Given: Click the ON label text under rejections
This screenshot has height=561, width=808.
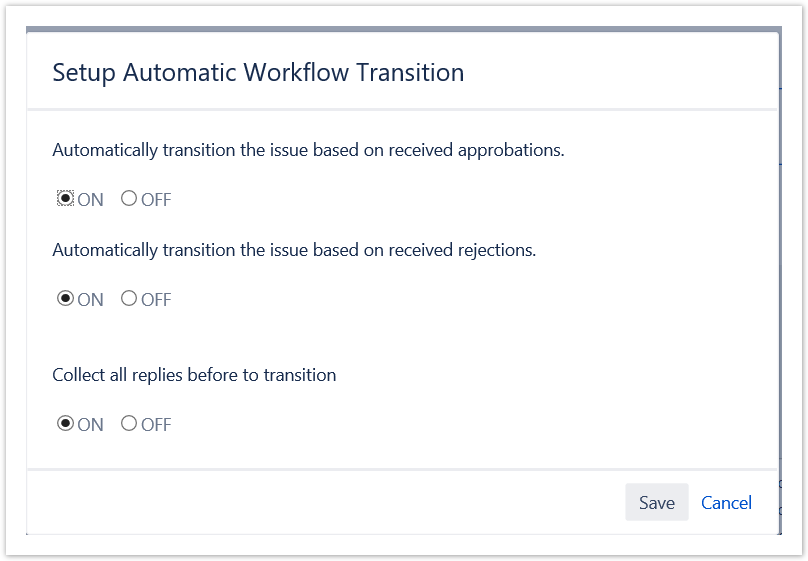Looking at the screenshot, I should pyautogui.click(x=91, y=300).
